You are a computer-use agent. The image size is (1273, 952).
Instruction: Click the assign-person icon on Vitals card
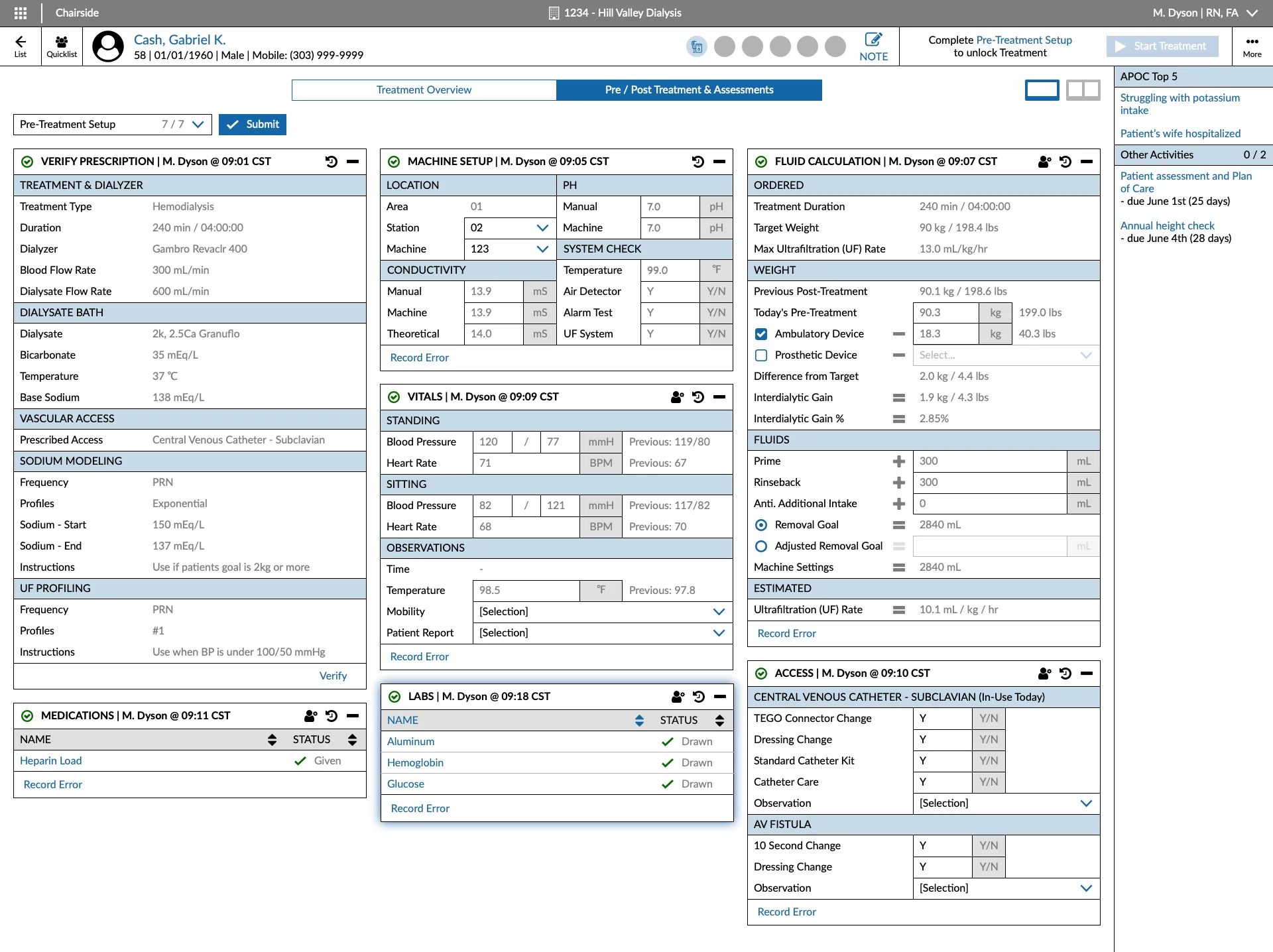[677, 397]
